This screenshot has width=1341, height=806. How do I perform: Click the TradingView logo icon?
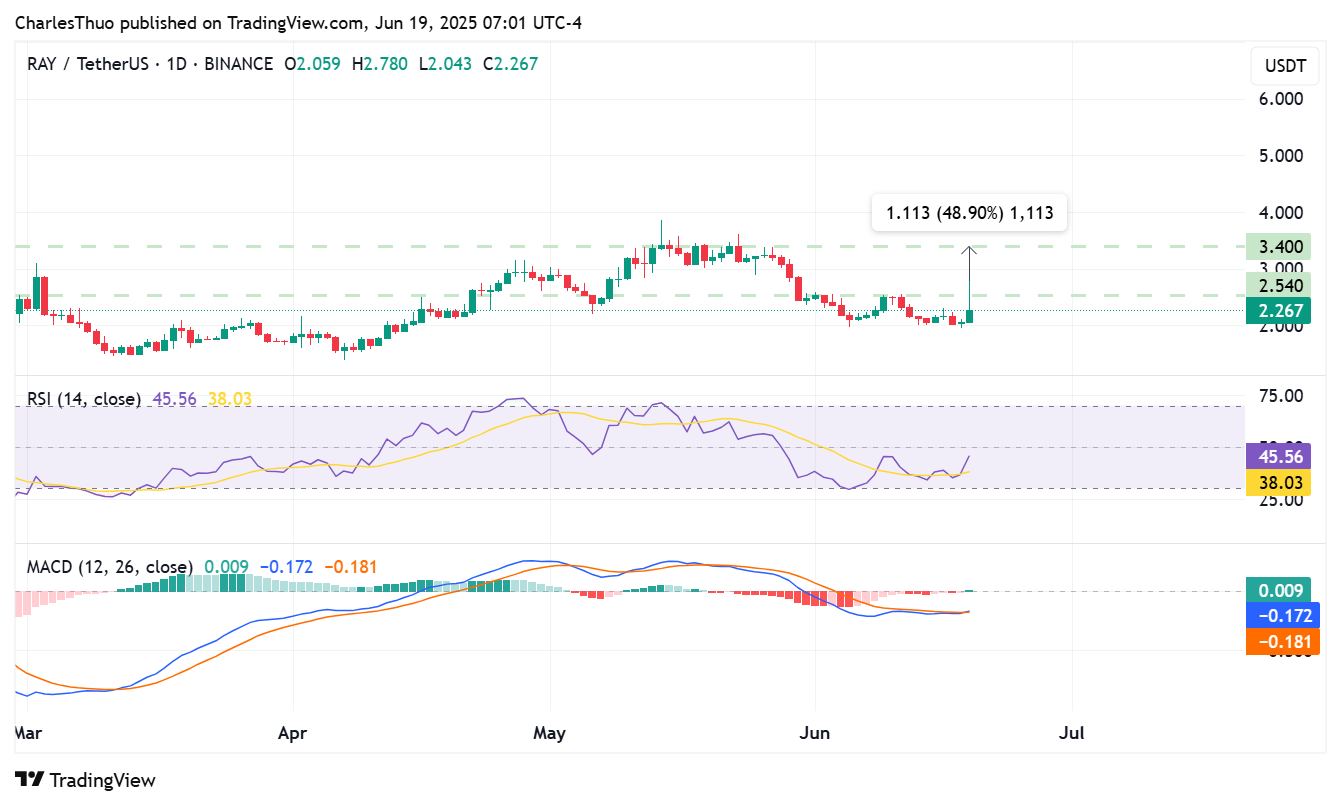[x=29, y=780]
